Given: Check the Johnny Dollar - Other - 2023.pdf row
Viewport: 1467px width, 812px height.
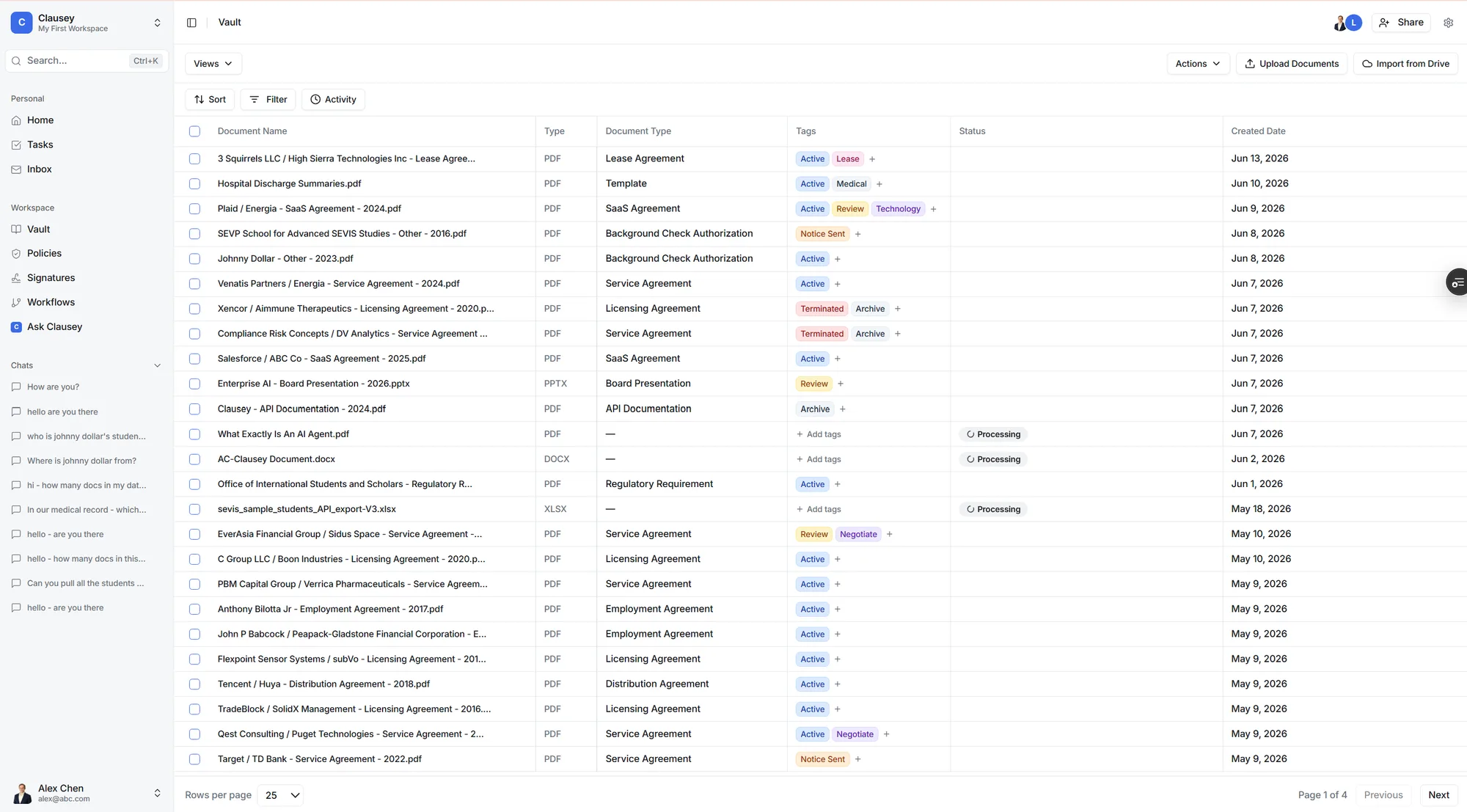Looking at the screenshot, I should [194, 259].
